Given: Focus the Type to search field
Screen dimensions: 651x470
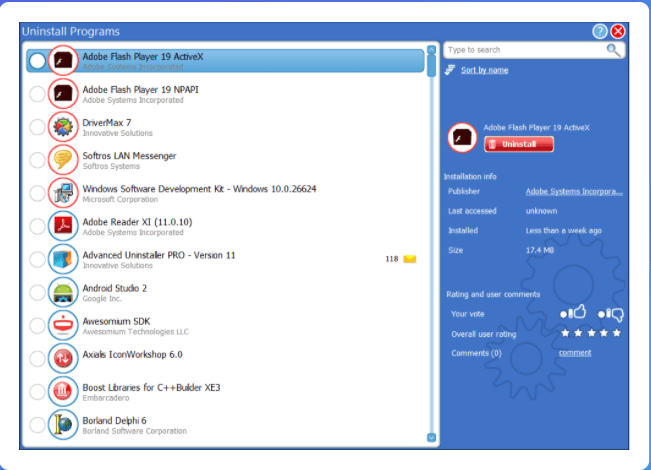Looking at the screenshot, I should point(534,50).
